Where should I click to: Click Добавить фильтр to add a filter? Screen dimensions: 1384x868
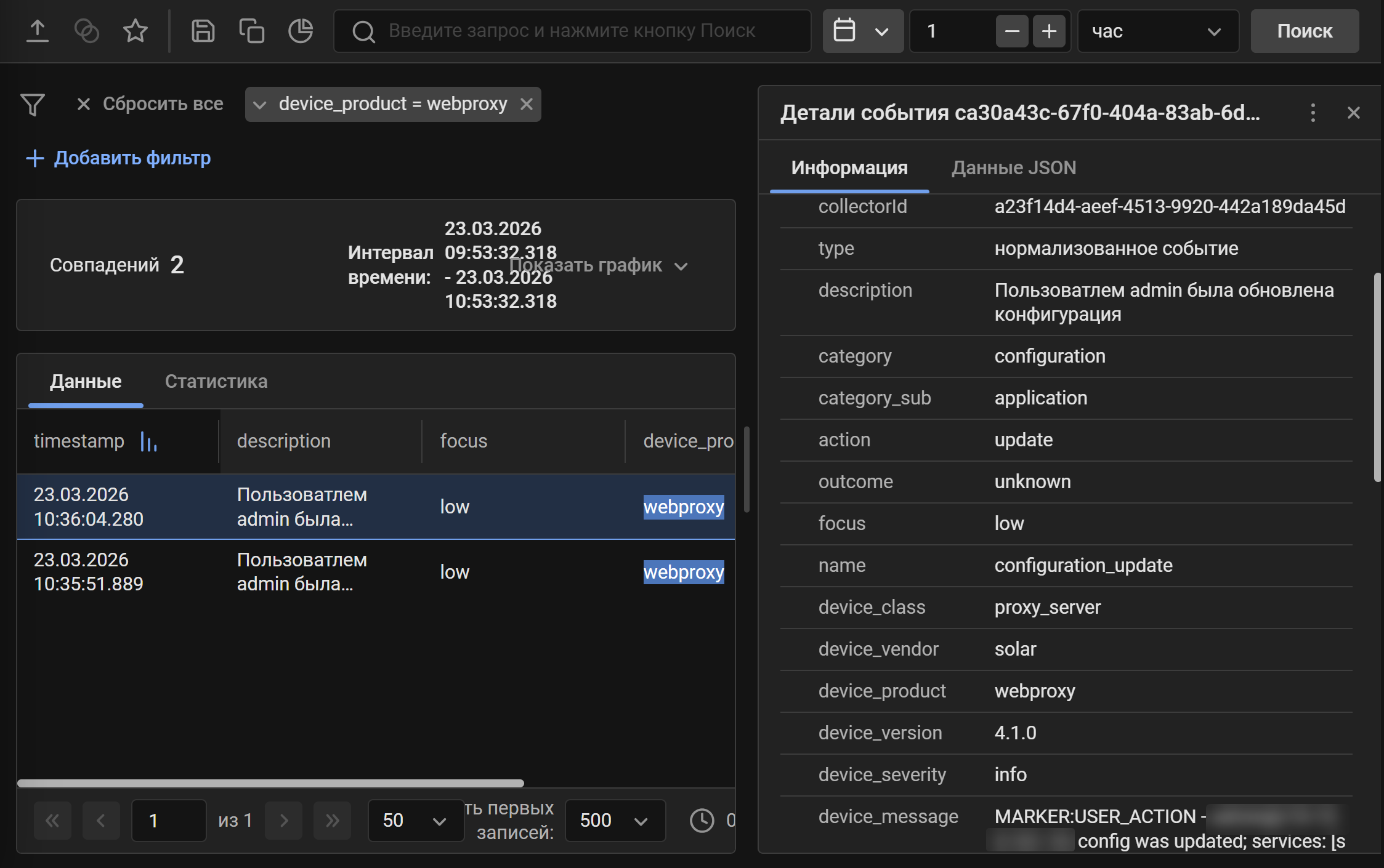119,158
